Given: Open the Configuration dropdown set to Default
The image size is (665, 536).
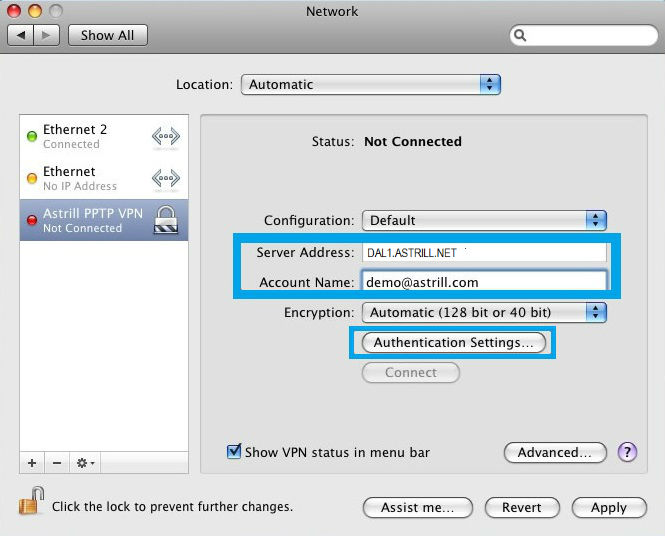Looking at the screenshot, I should 484,221.
